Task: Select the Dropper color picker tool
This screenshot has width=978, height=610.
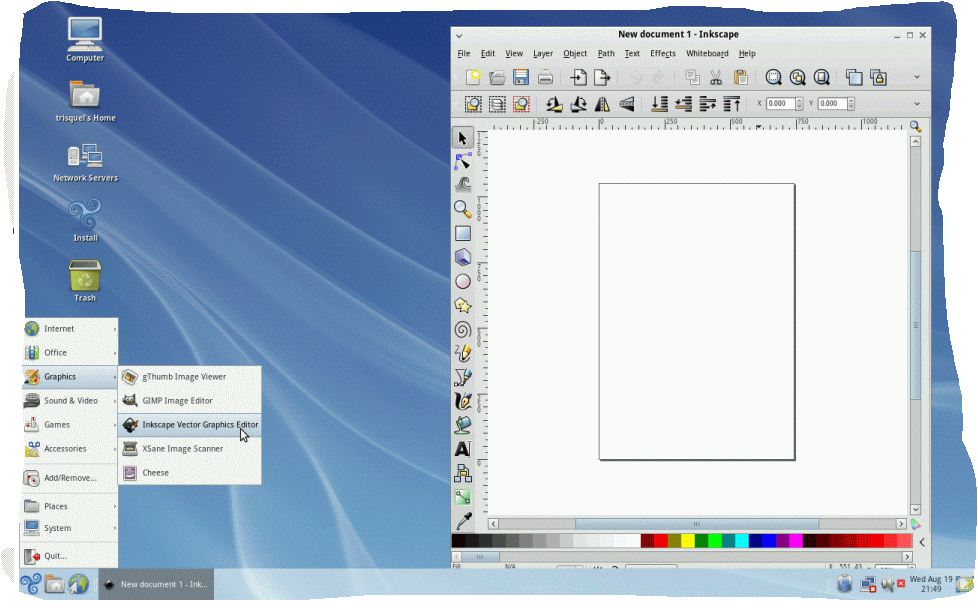Action: coord(463,521)
